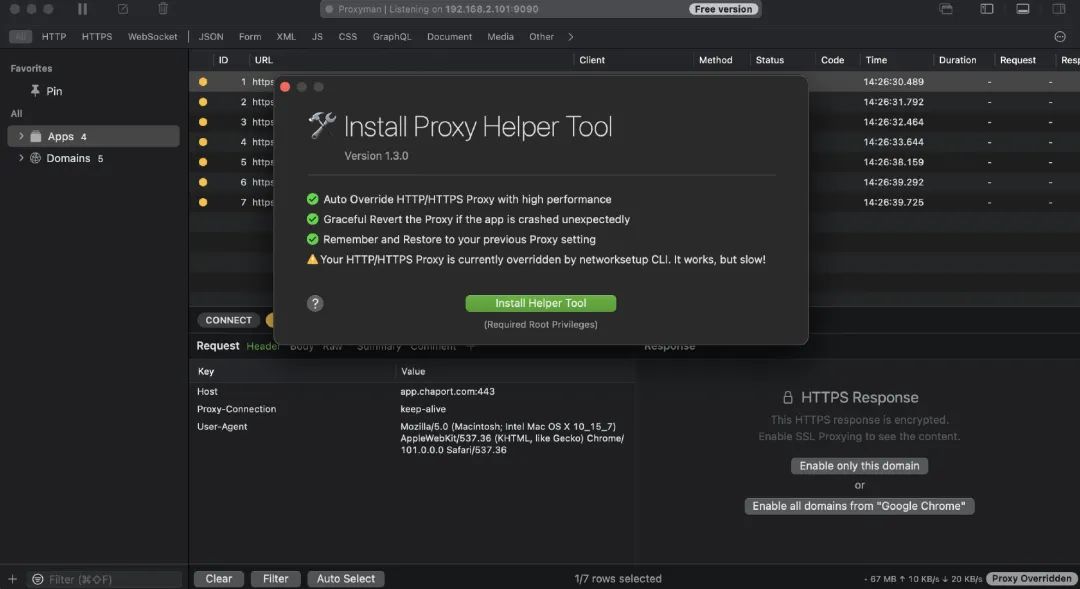Click the Install Helper Tool button
Image resolution: width=1080 pixels, height=589 pixels.
point(541,303)
